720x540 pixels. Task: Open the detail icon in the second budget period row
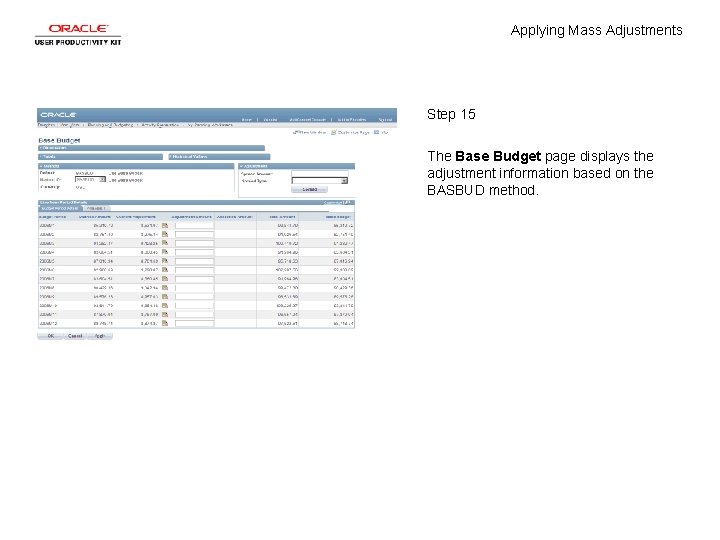tap(165, 234)
